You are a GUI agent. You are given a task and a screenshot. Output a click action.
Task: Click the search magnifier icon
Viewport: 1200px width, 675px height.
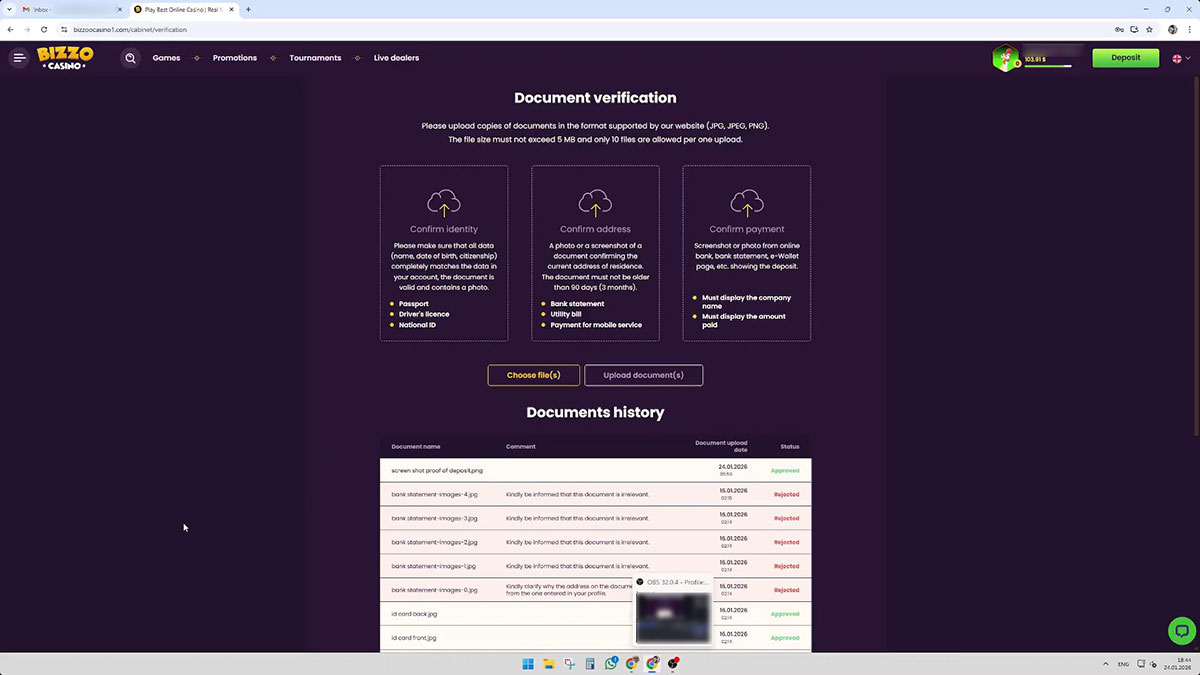click(130, 58)
